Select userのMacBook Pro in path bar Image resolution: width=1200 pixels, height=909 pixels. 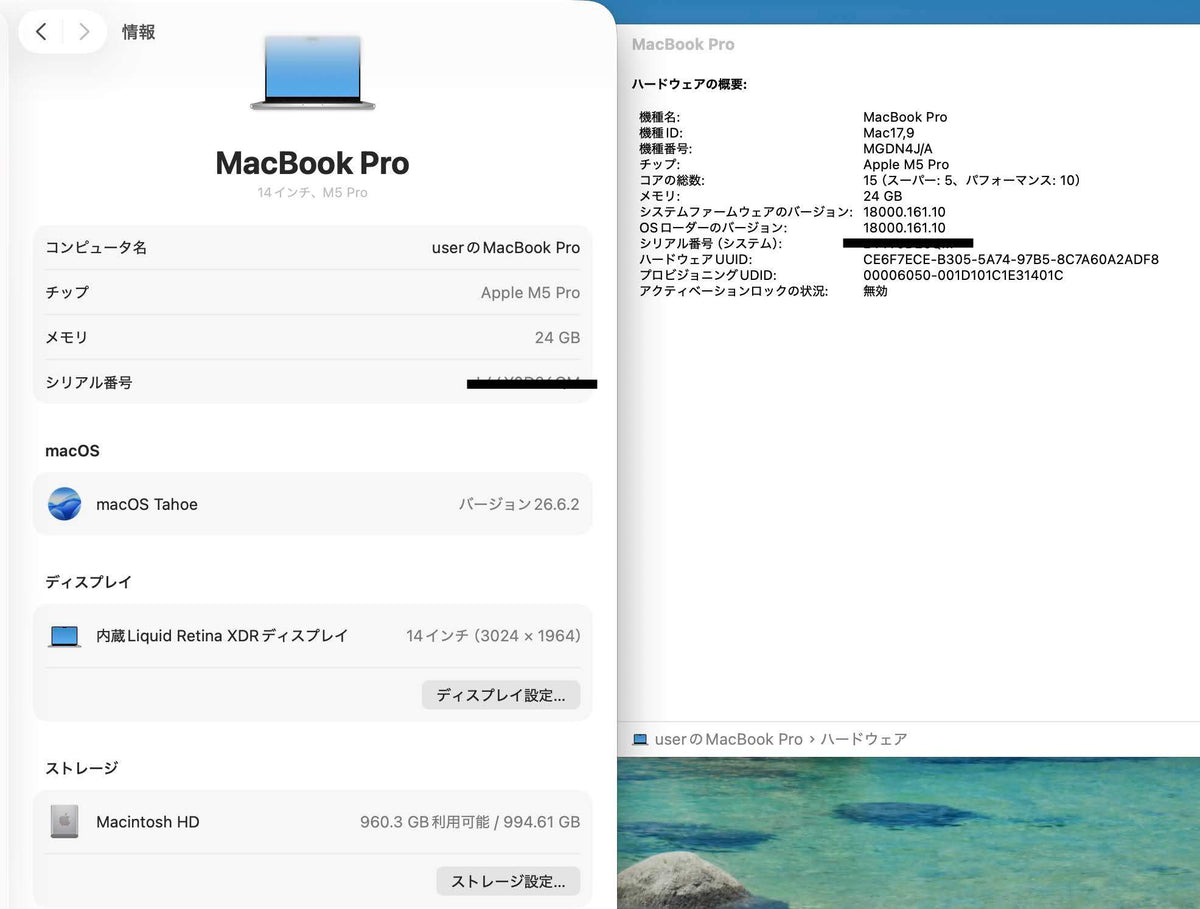click(x=729, y=739)
